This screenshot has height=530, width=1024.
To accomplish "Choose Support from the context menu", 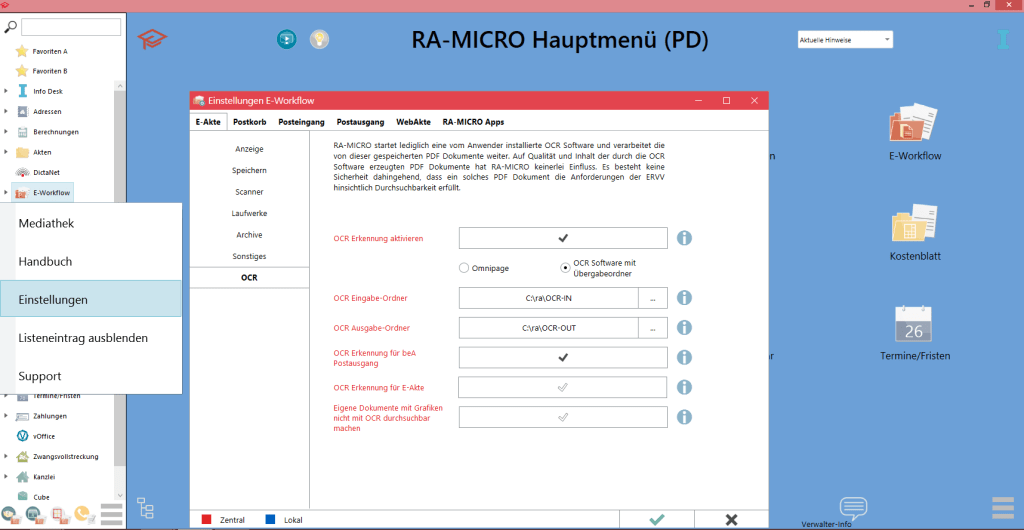I will [x=91, y=377].
